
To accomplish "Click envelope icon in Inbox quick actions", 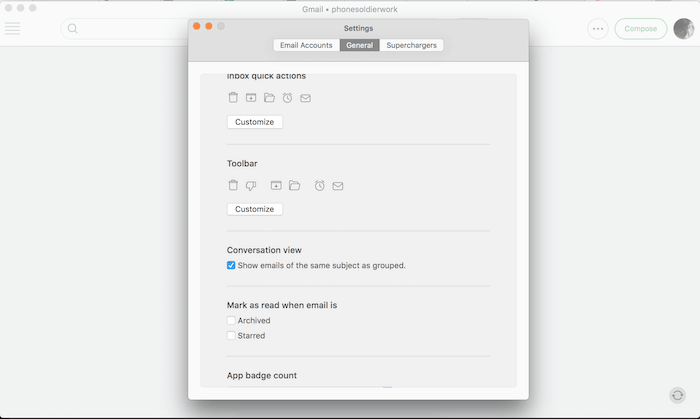I will (x=305, y=98).
